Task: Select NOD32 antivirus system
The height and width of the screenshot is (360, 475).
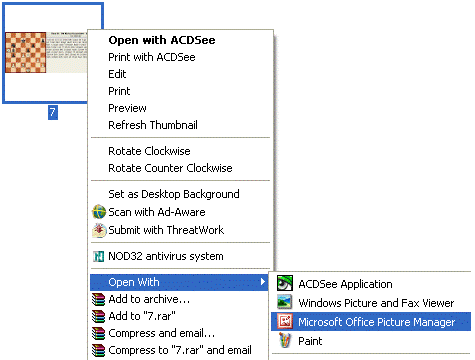Action: click(x=180, y=256)
